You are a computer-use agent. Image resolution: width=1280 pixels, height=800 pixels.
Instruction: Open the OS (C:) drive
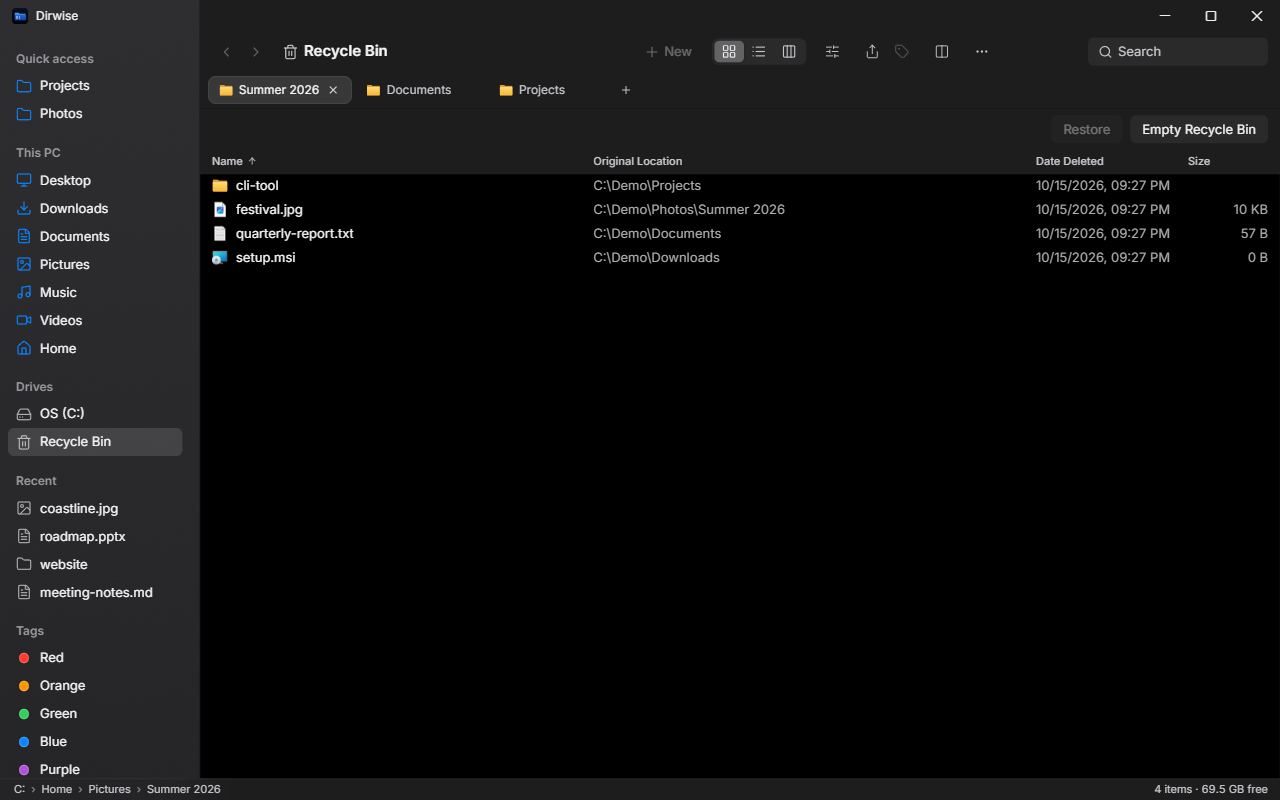95,414
